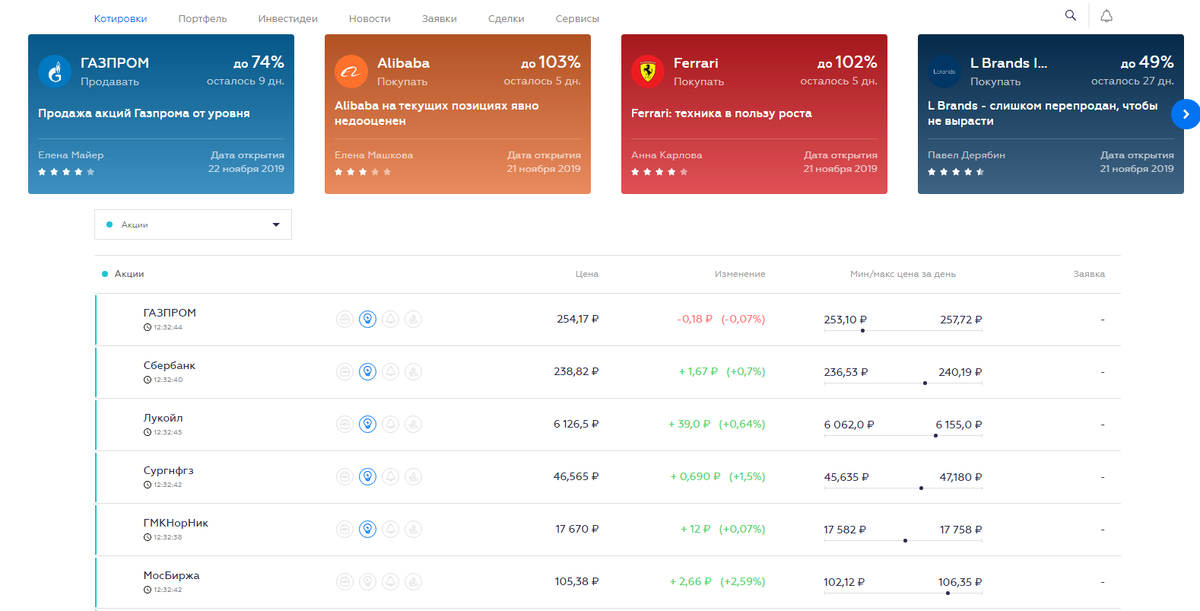Open the notifications bell in the header

(x=1106, y=16)
